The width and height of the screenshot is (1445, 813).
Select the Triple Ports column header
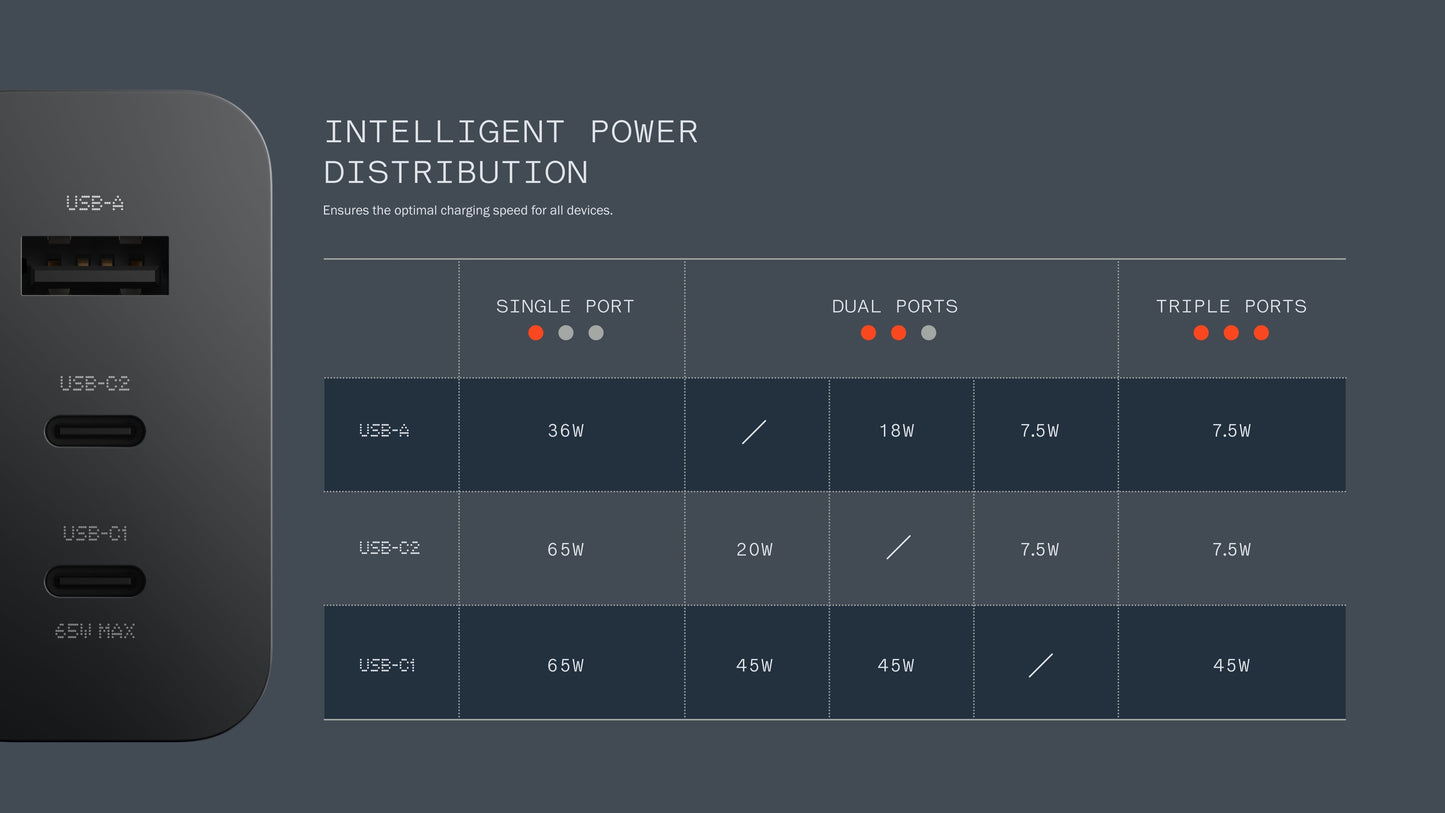click(1231, 306)
